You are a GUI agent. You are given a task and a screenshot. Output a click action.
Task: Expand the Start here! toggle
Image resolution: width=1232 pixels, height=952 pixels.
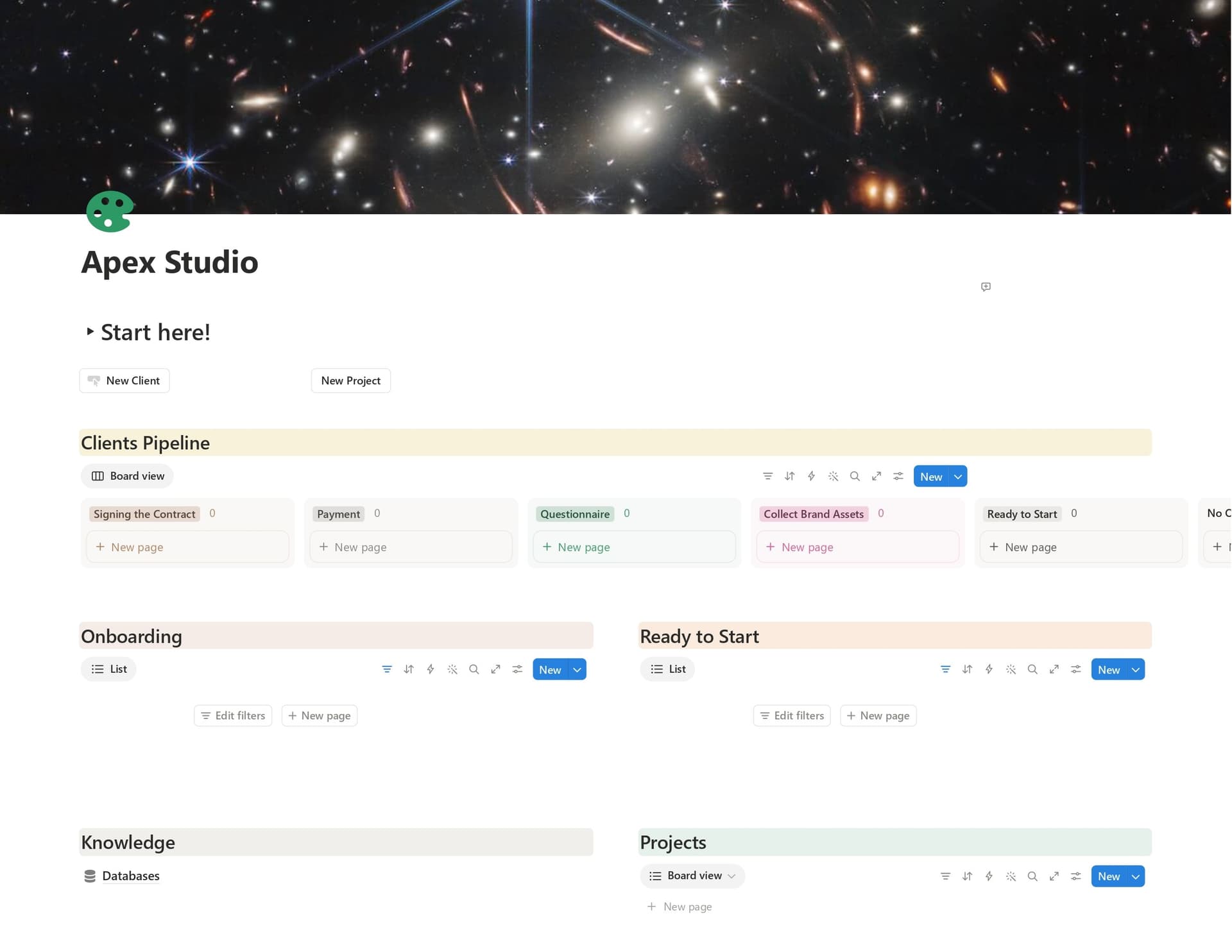(90, 332)
